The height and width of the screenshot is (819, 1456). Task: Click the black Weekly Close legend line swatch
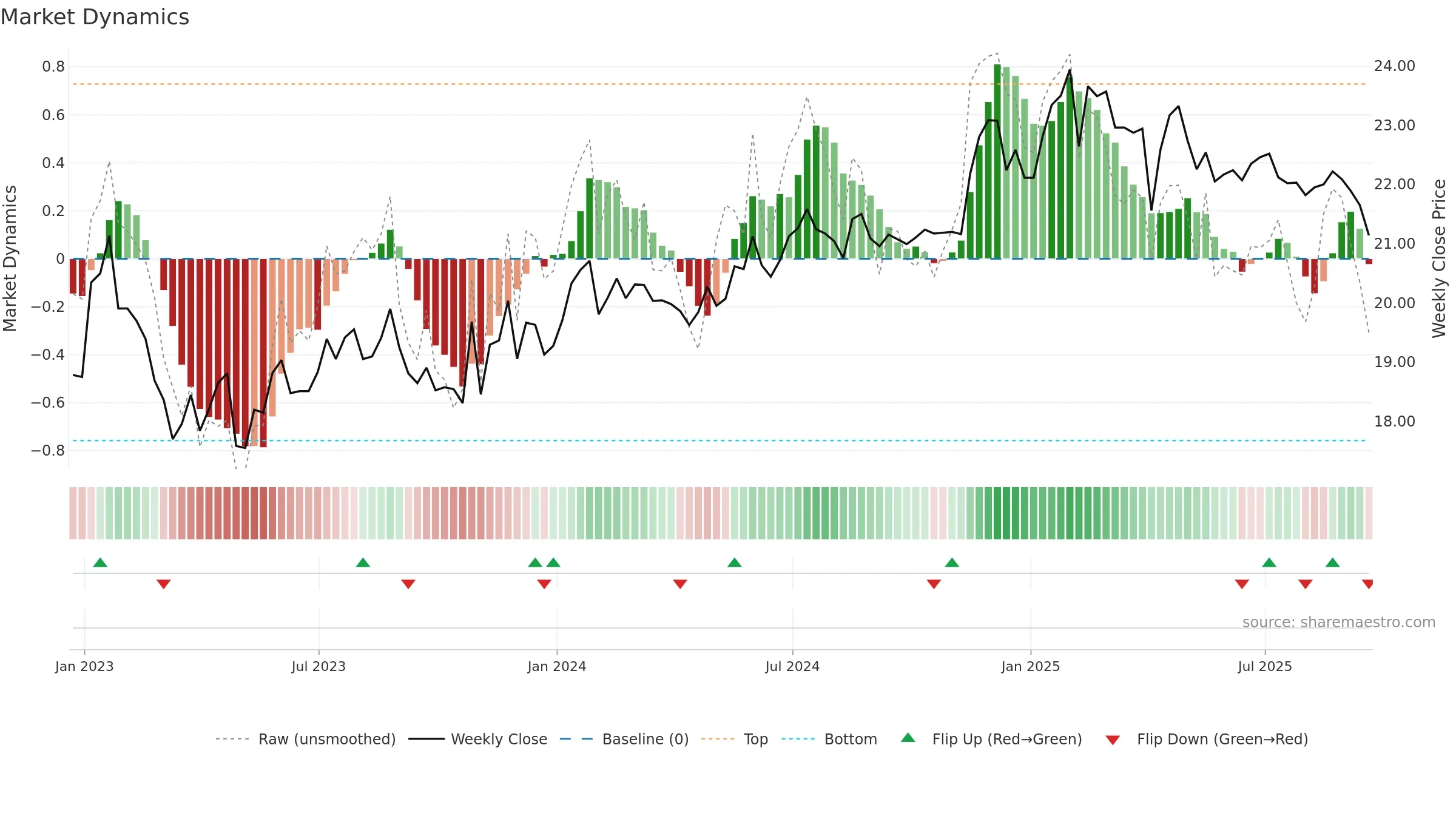coord(426,739)
